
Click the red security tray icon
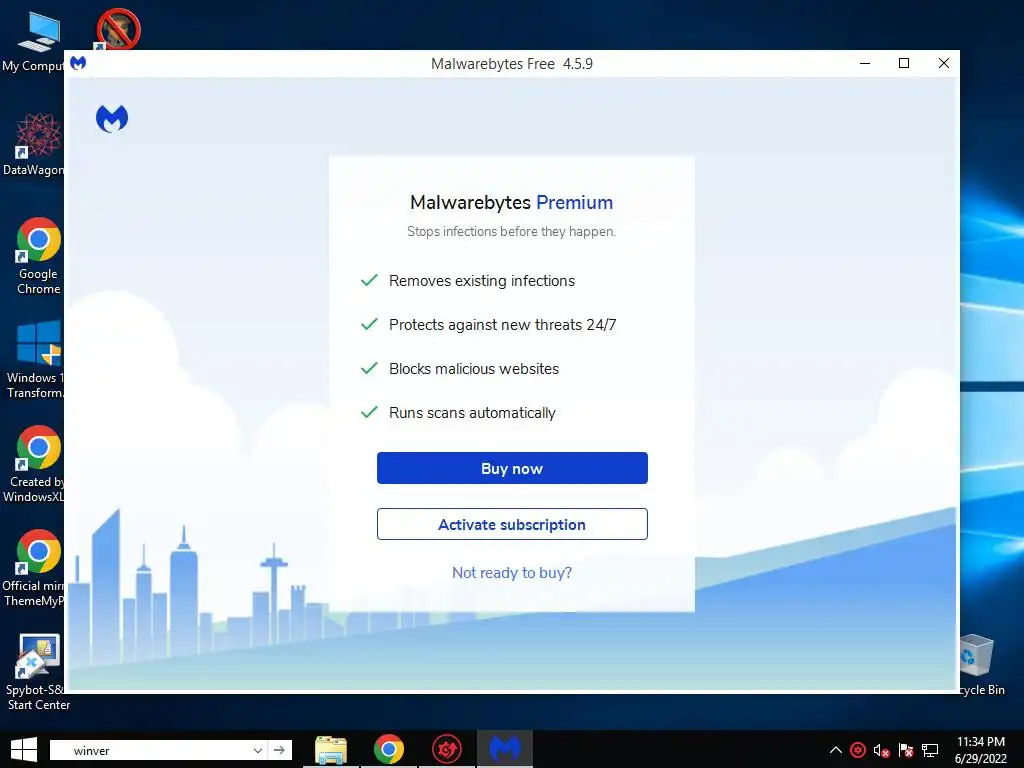(858, 750)
